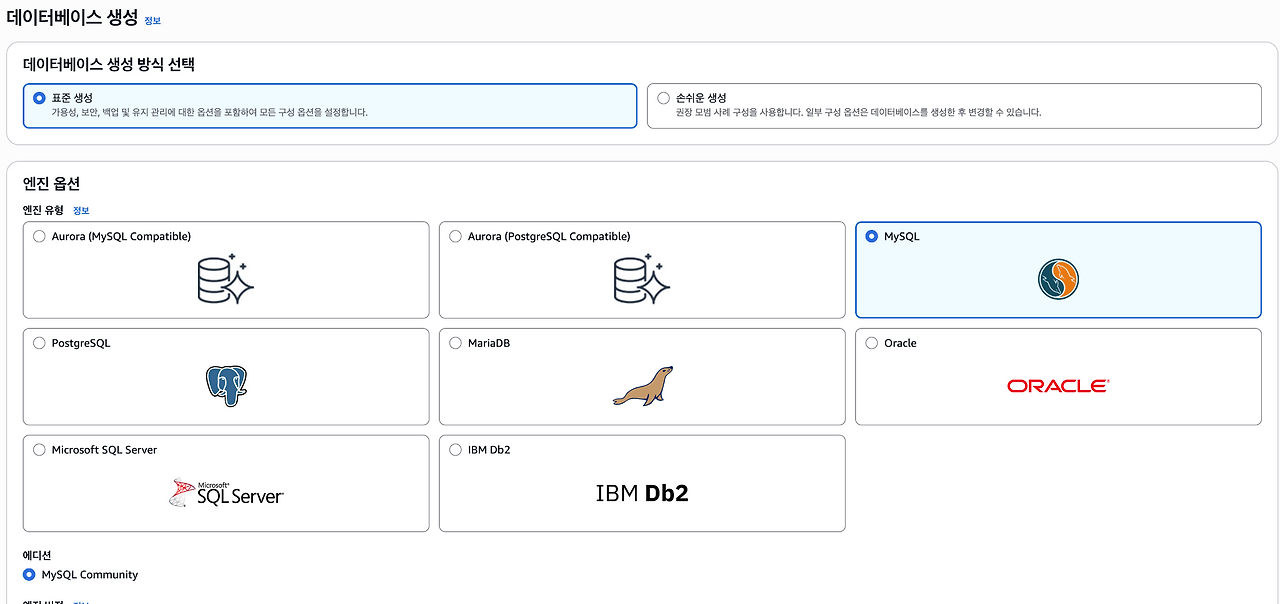Select 표준 생성 radio button

[x=39, y=98]
